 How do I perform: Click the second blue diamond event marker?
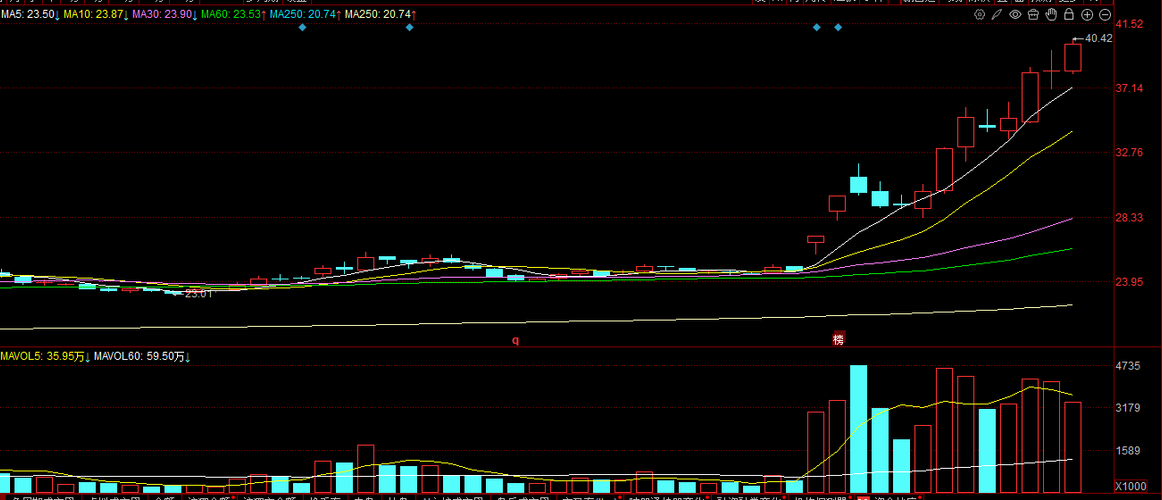click(x=409, y=27)
